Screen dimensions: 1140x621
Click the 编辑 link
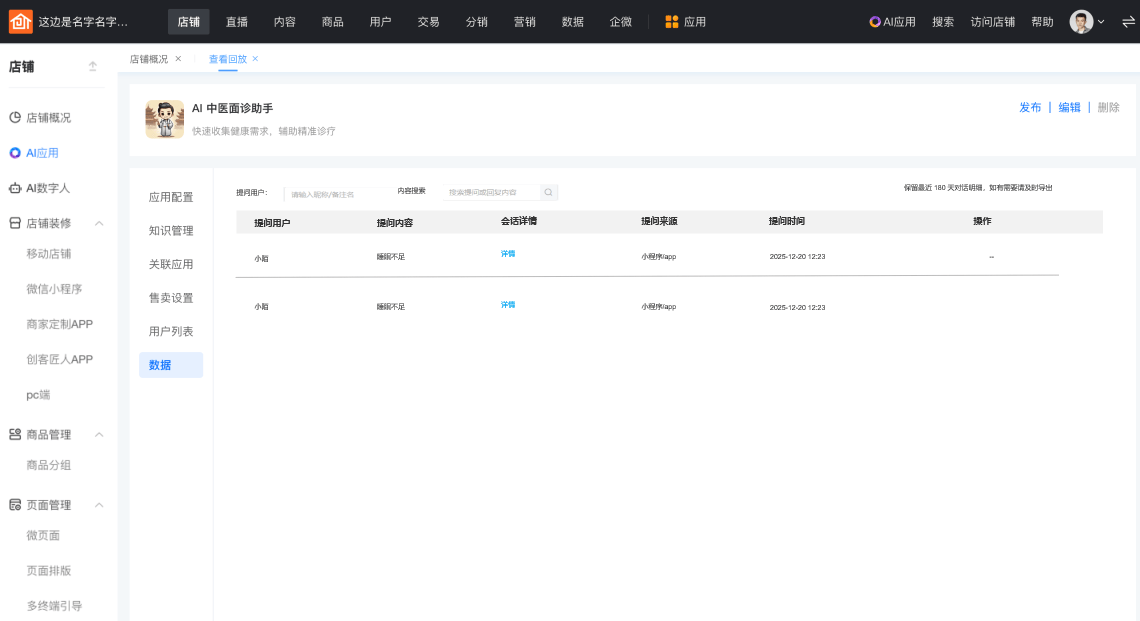tap(1069, 107)
